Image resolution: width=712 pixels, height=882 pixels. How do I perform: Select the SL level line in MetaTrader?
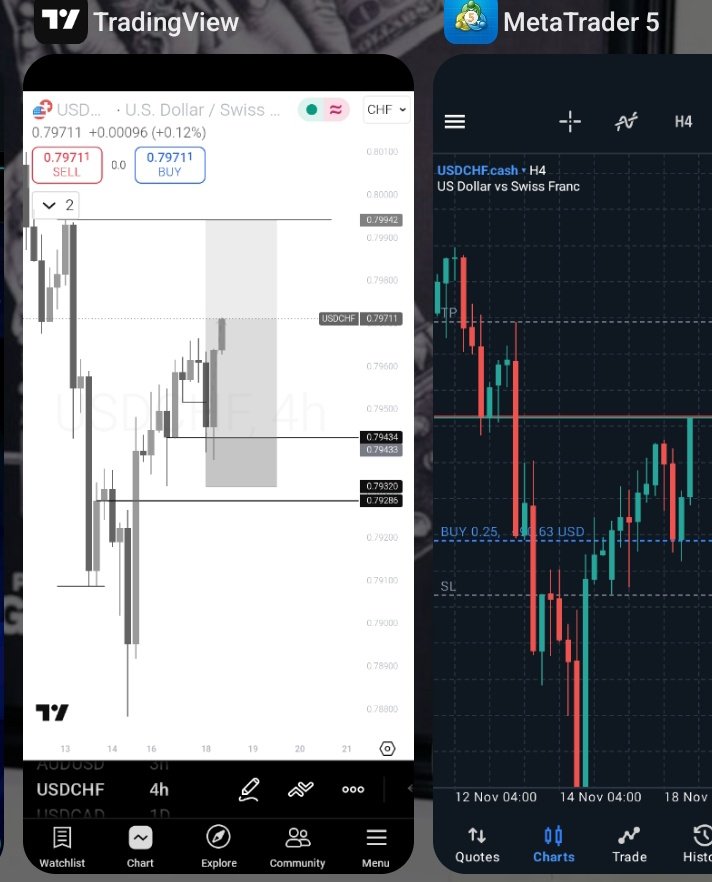tap(573, 595)
